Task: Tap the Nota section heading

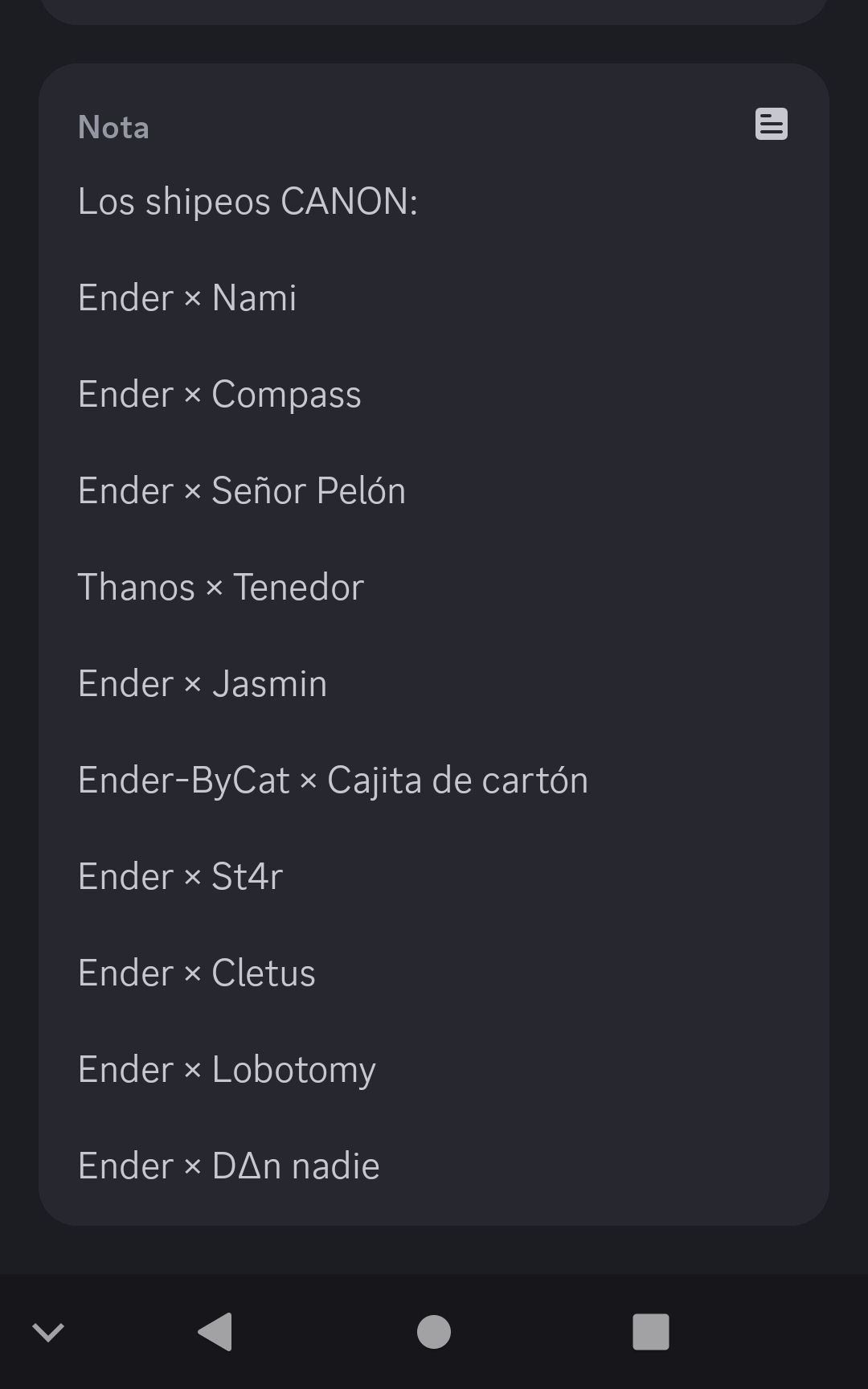Action: point(113,128)
